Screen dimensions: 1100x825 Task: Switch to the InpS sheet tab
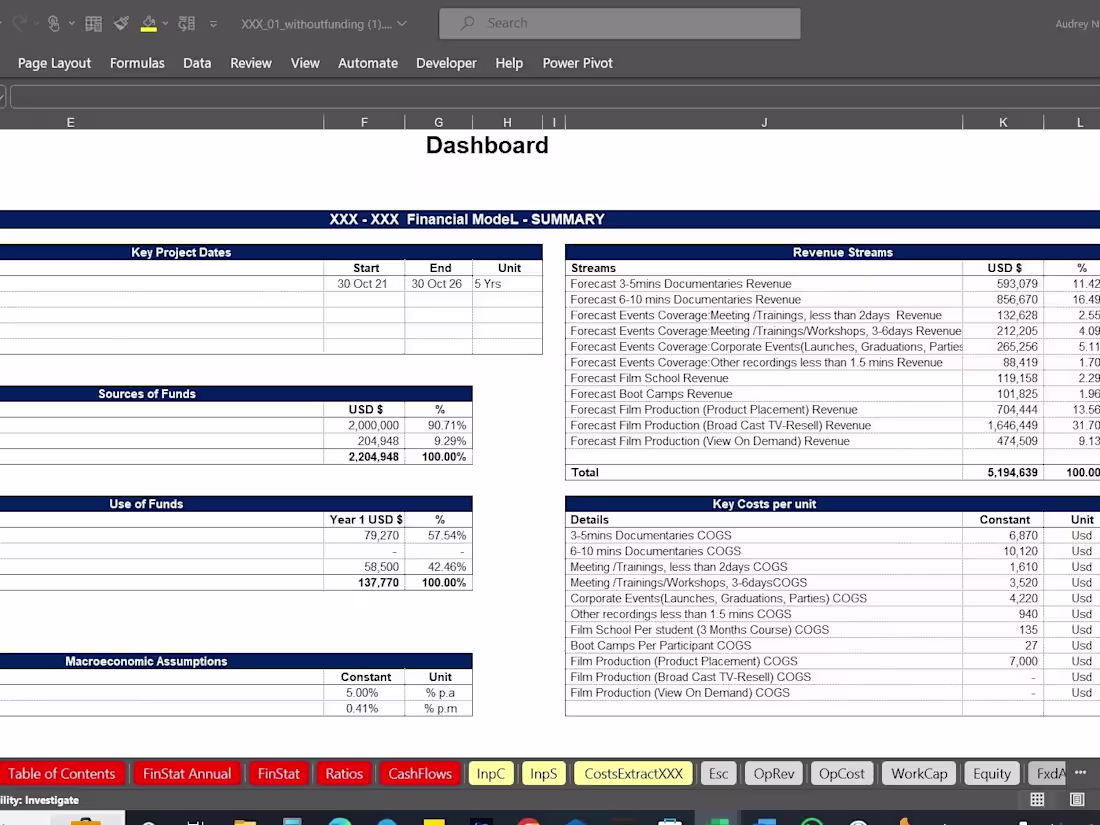[544, 774]
